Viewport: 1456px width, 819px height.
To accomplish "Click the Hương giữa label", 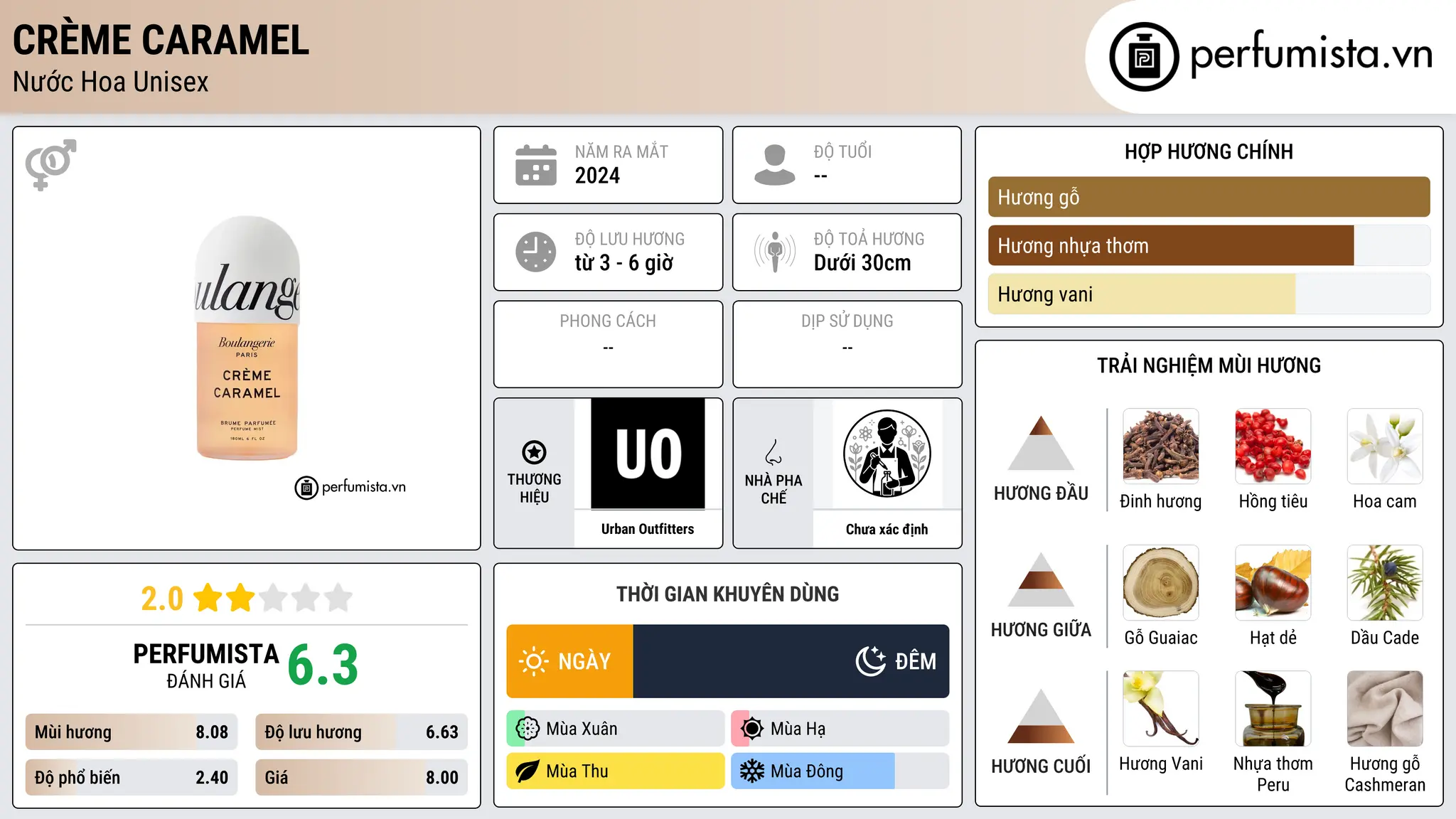I will point(1041,630).
